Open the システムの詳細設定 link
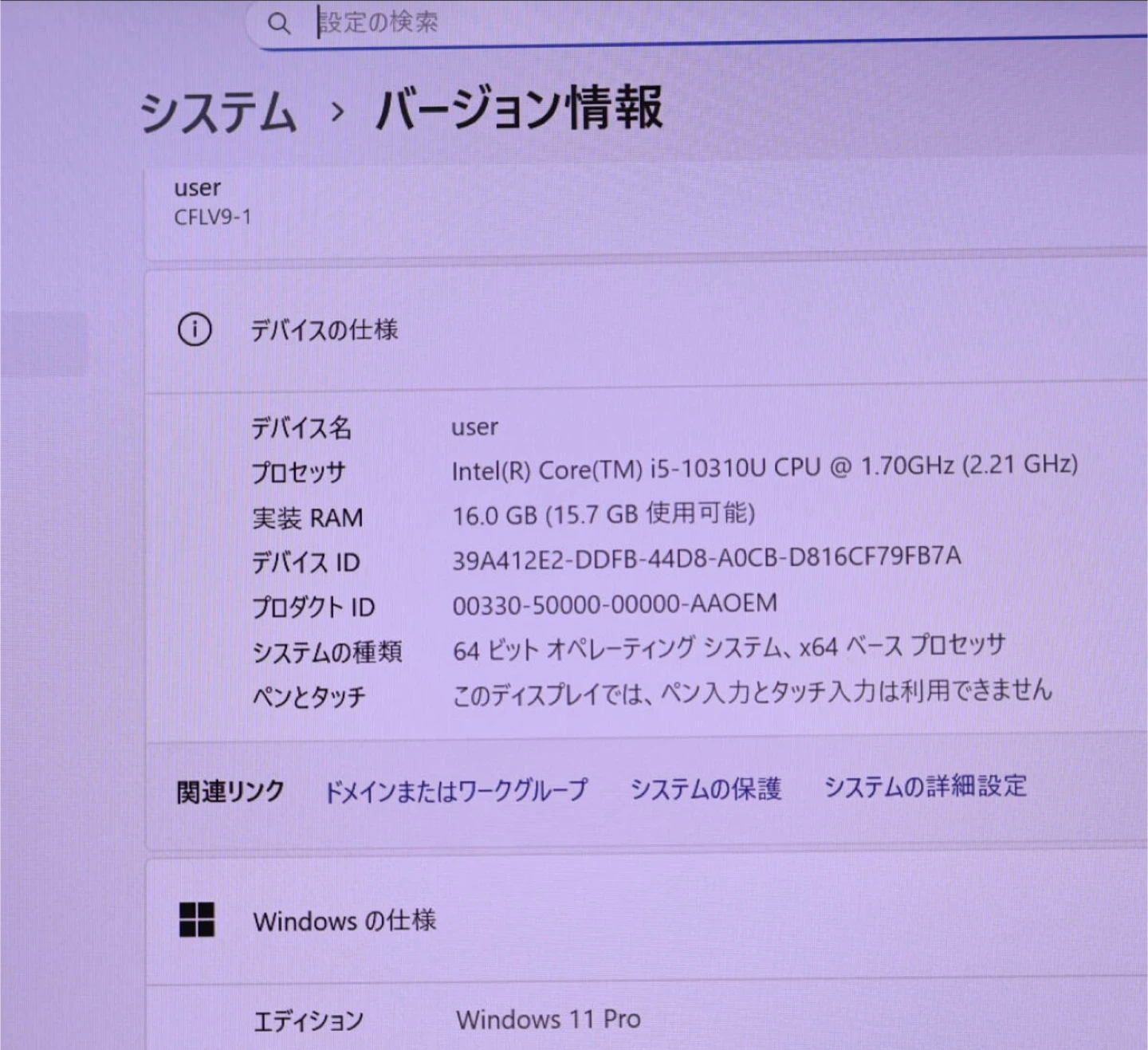The image size is (1148, 1050). click(x=925, y=786)
